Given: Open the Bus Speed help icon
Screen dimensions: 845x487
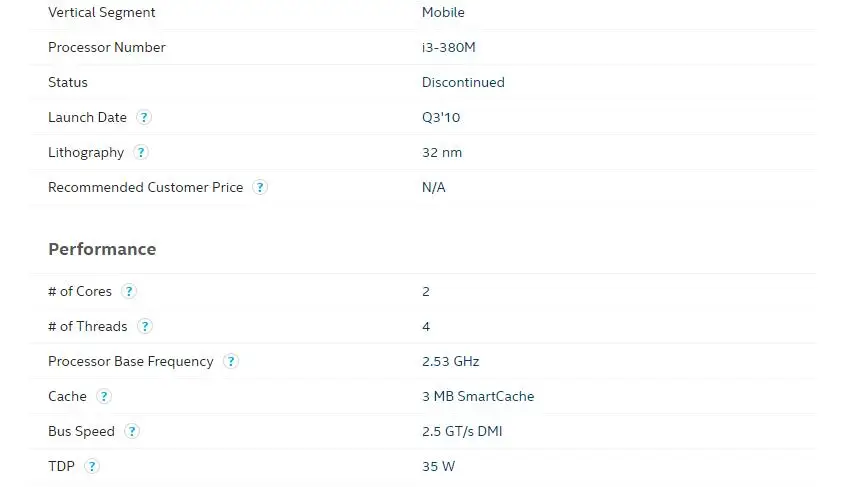Looking at the screenshot, I should click(x=131, y=431).
